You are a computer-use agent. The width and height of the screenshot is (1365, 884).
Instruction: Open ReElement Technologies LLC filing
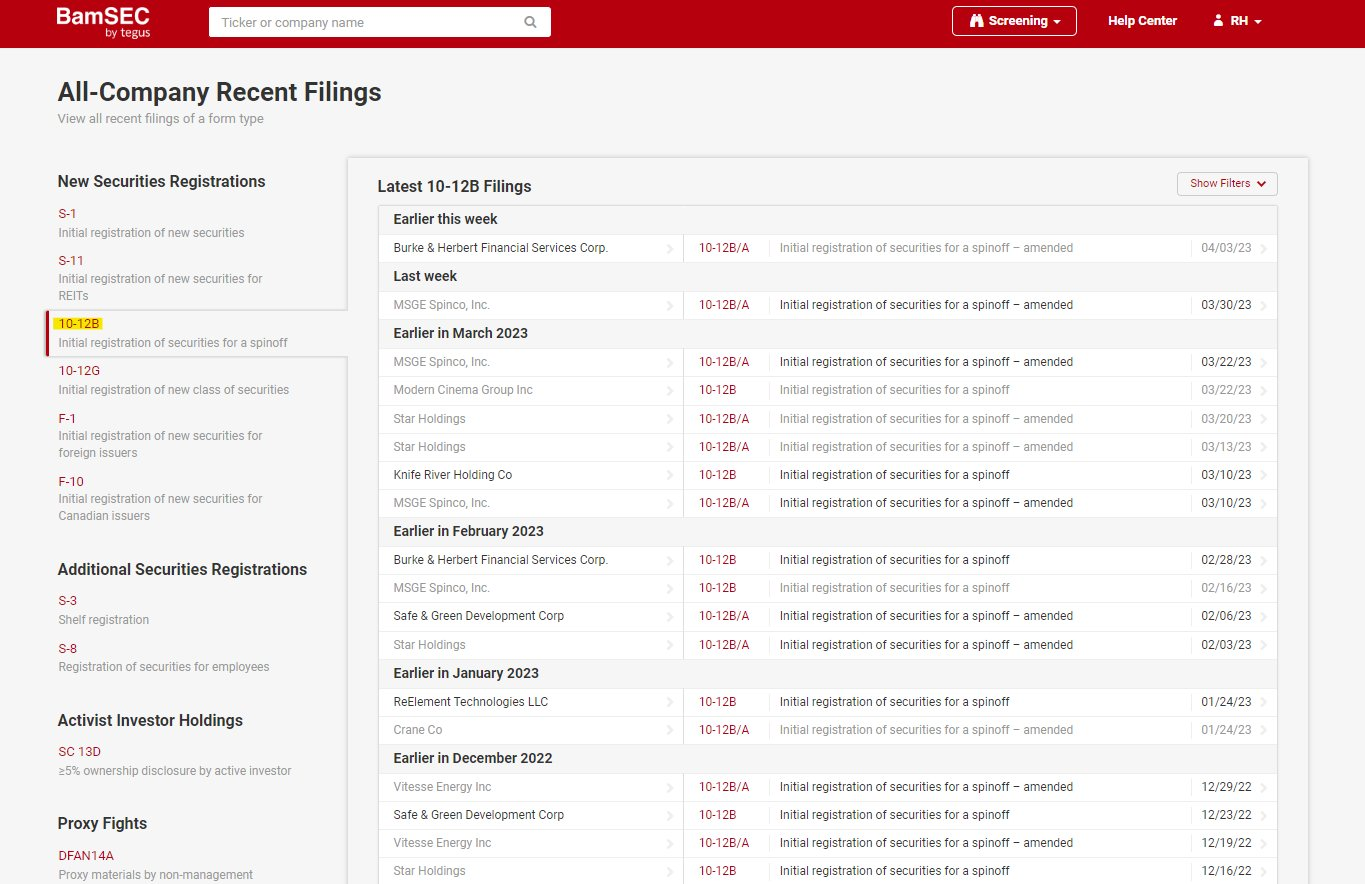pyautogui.click(x=828, y=702)
